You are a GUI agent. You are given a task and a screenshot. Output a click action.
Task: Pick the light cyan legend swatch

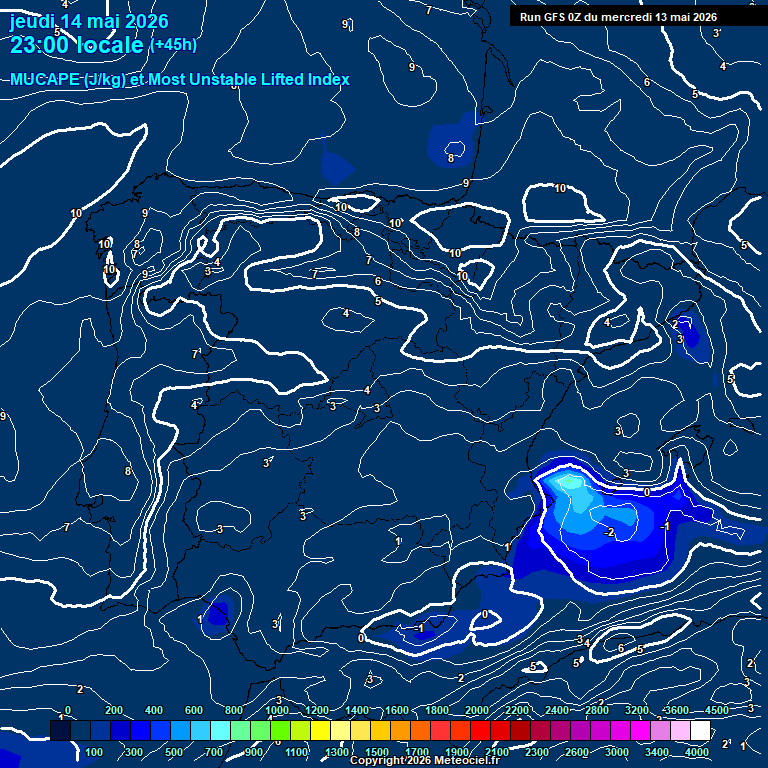coord(220,730)
